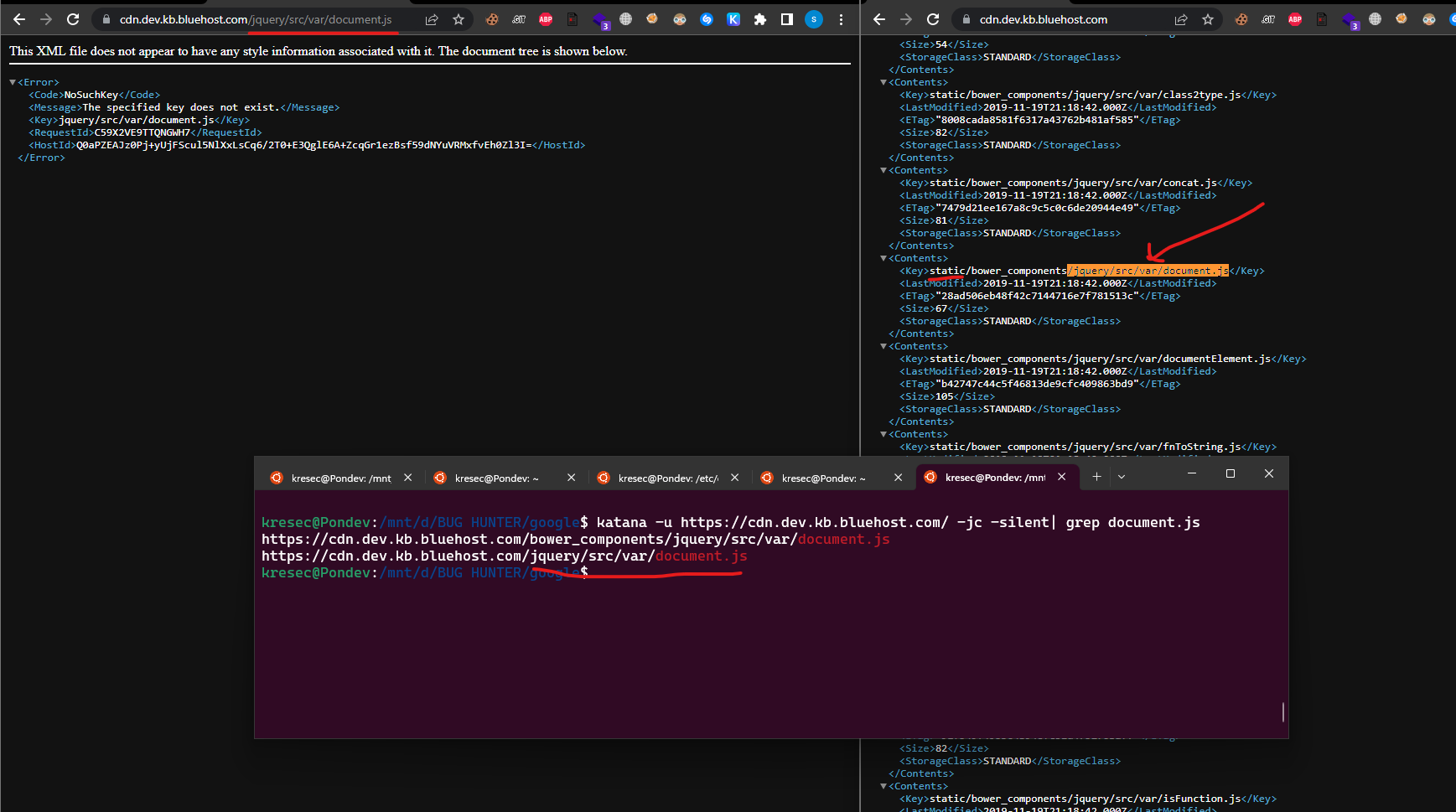Open the FoxyProxy extension icon

653,19
